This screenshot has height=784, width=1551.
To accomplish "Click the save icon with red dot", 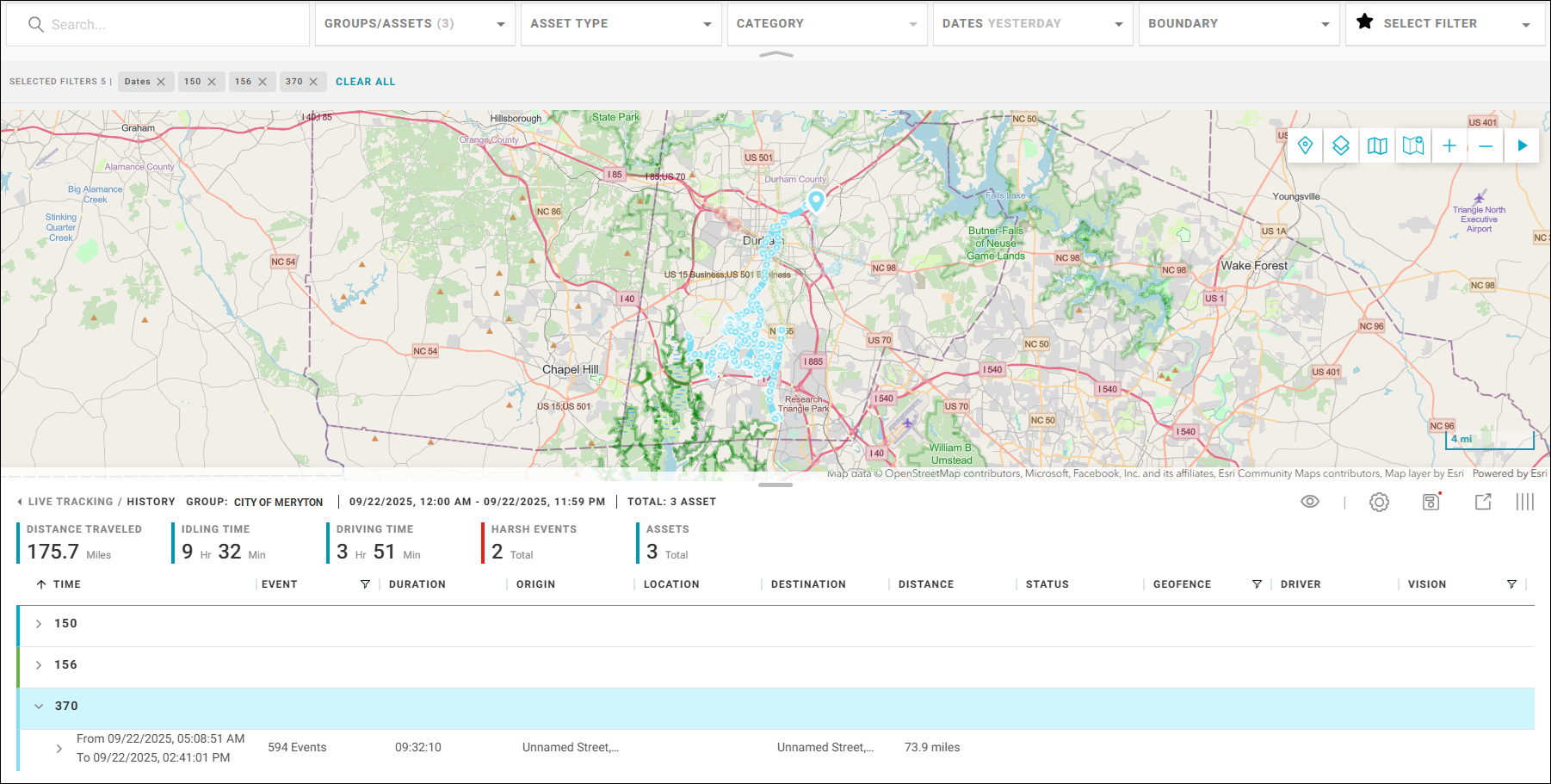I will tap(1431, 502).
